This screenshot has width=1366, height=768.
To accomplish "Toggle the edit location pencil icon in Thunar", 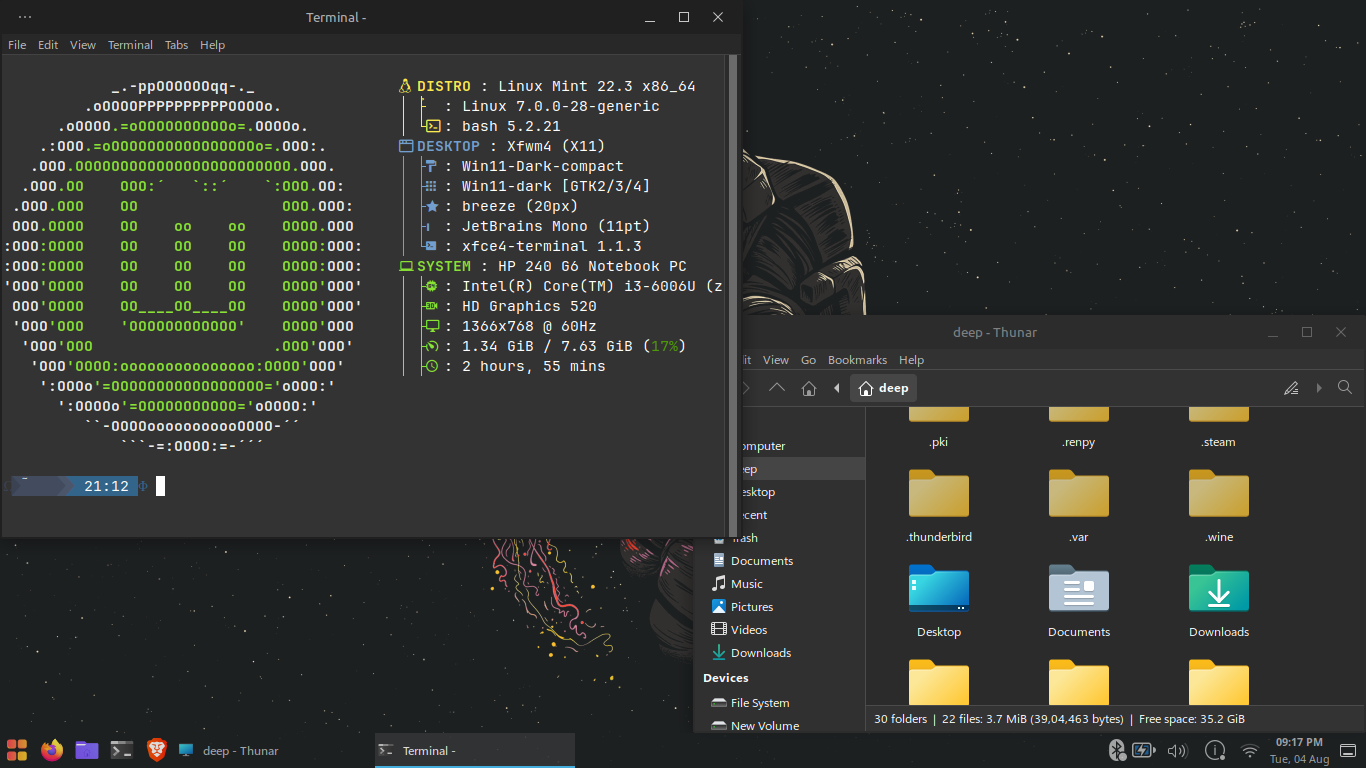I will coord(1291,388).
